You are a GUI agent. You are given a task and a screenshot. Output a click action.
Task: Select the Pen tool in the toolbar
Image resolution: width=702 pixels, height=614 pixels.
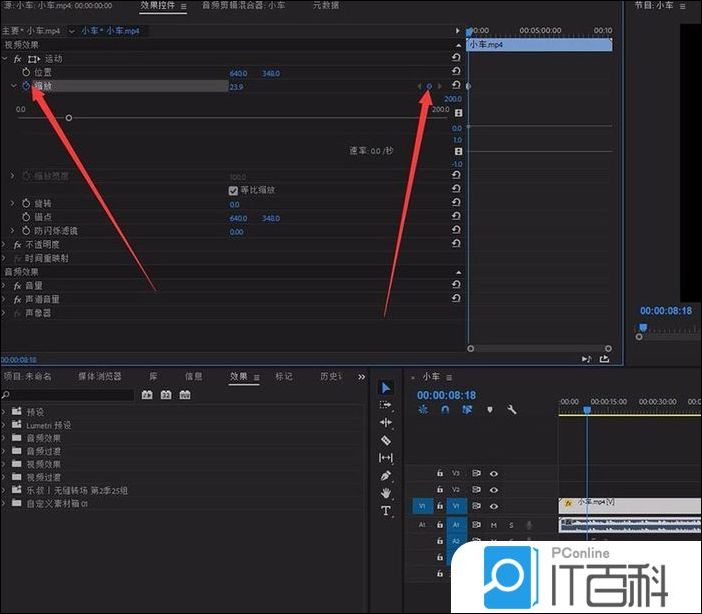(386, 475)
